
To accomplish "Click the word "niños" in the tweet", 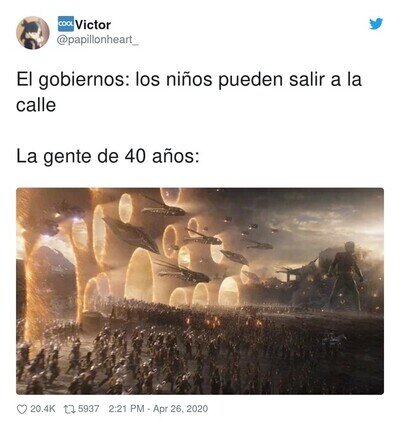I will 189,80.
